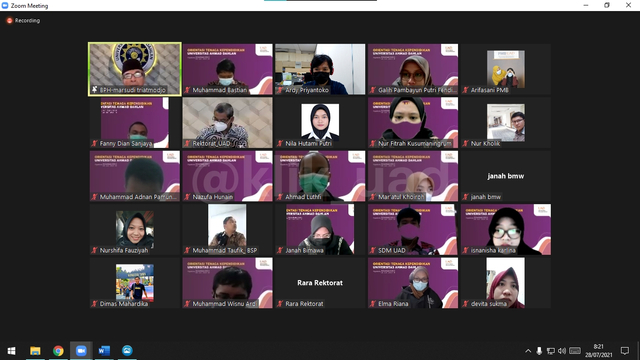
Task: Select Nazufa Hunain video tile
Action: (x=227, y=176)
